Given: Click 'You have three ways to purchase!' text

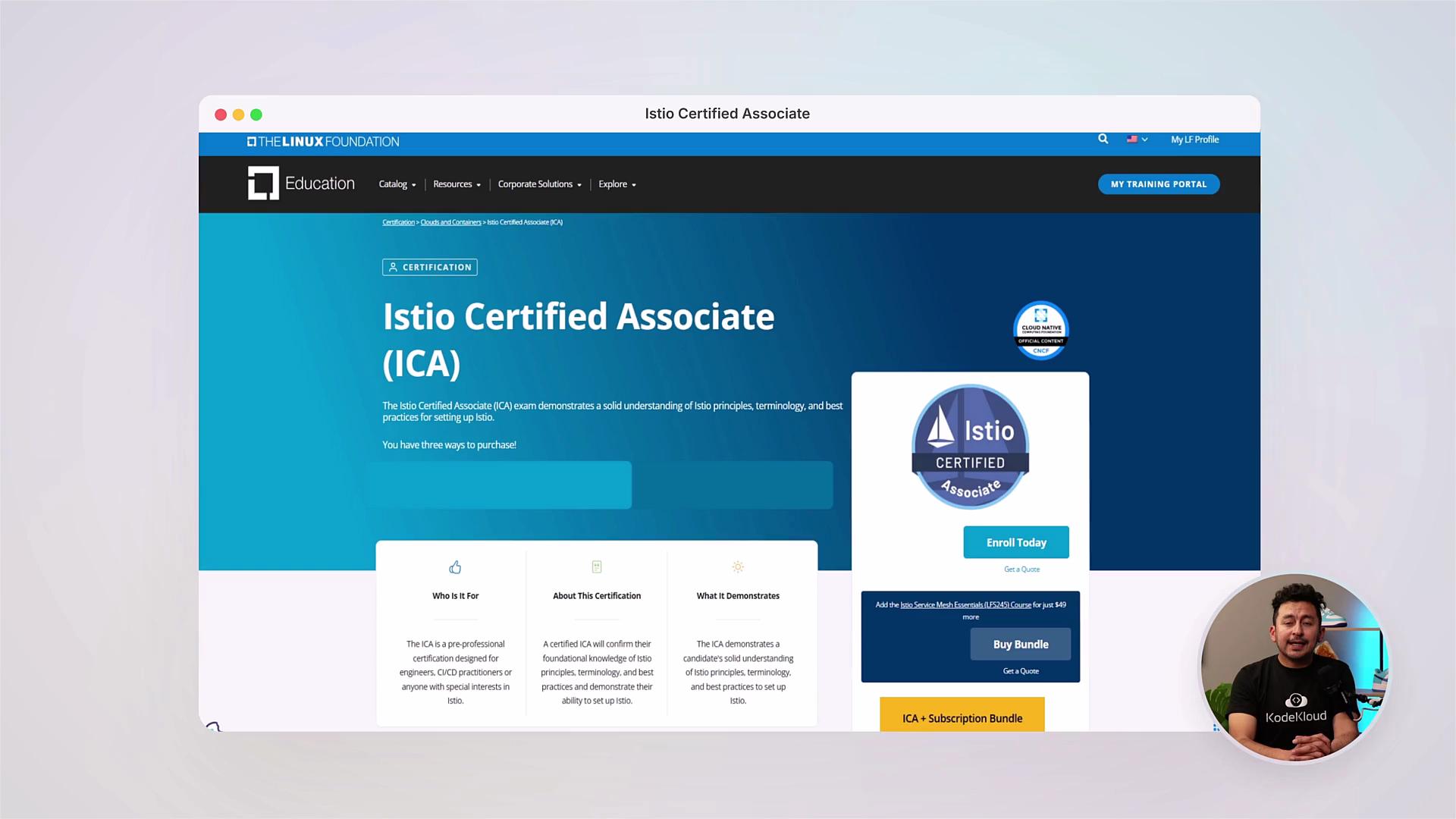Looking at the screenshot, I should [449, 445].
